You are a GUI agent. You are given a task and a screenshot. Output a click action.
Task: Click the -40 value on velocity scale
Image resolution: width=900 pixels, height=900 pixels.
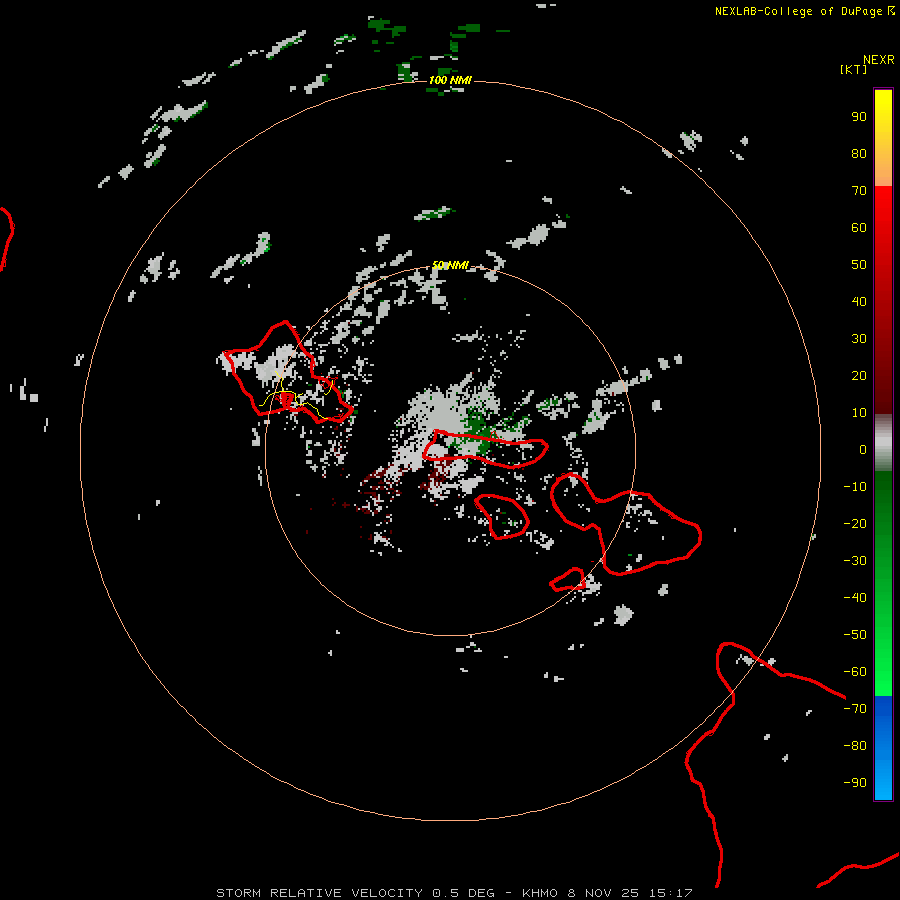tap(855, 598)
